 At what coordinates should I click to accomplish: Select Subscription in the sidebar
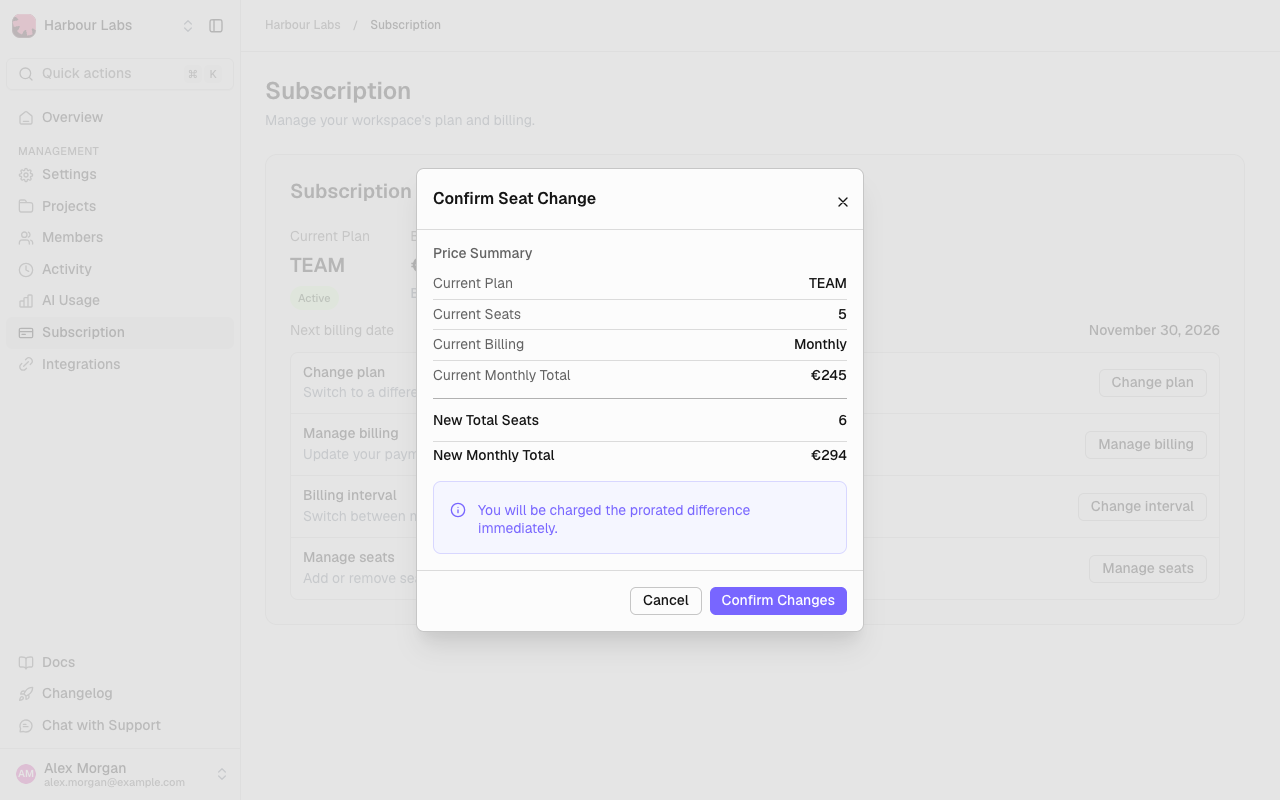click(120, 332)
